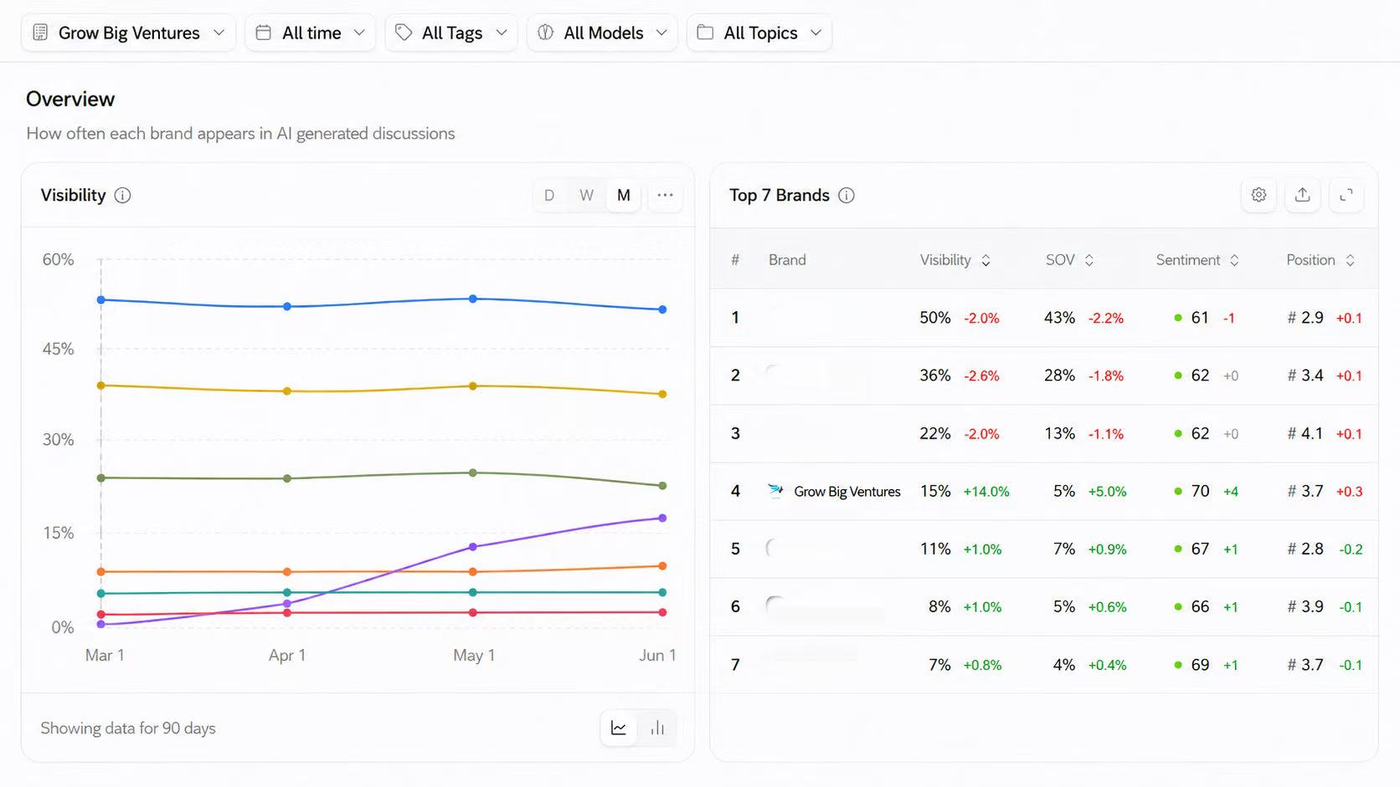Image resolution: width=1400 pixels, height=787 pixels.
Task: Click the folder icon in All Topics filter
Action: [x=705, y=33]
